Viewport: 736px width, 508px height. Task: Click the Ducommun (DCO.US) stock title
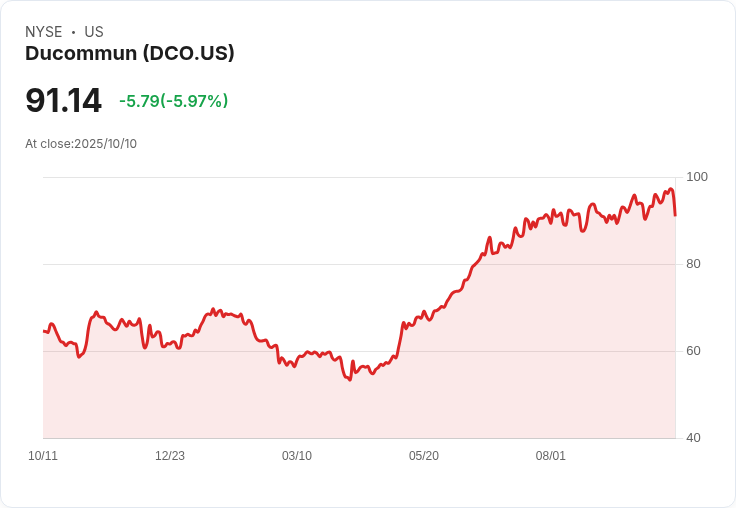coord(130,54)
